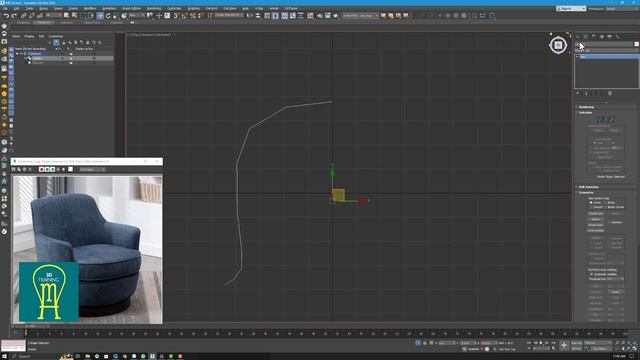
Task: Activate the Select and Move tool
Action: (100, 16)
